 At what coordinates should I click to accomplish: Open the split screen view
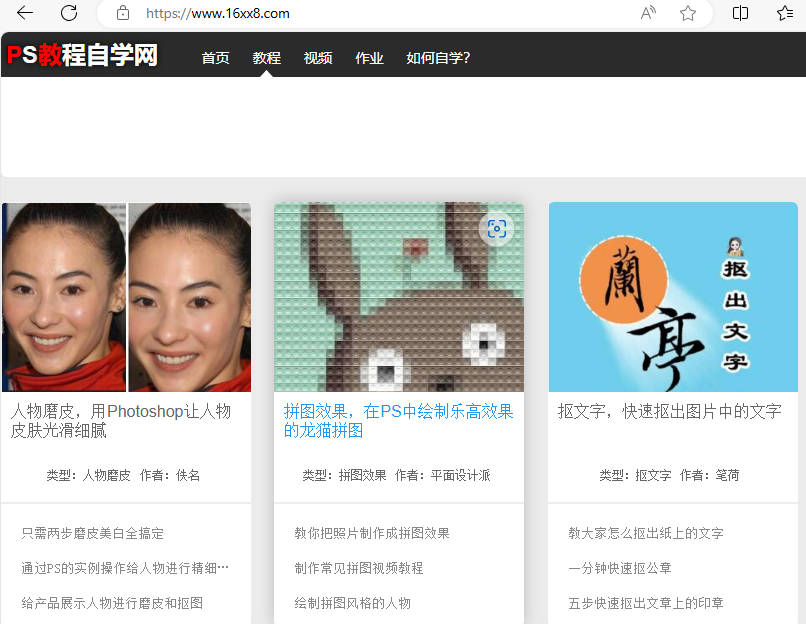pyautogui.click(x=740, y=13)
